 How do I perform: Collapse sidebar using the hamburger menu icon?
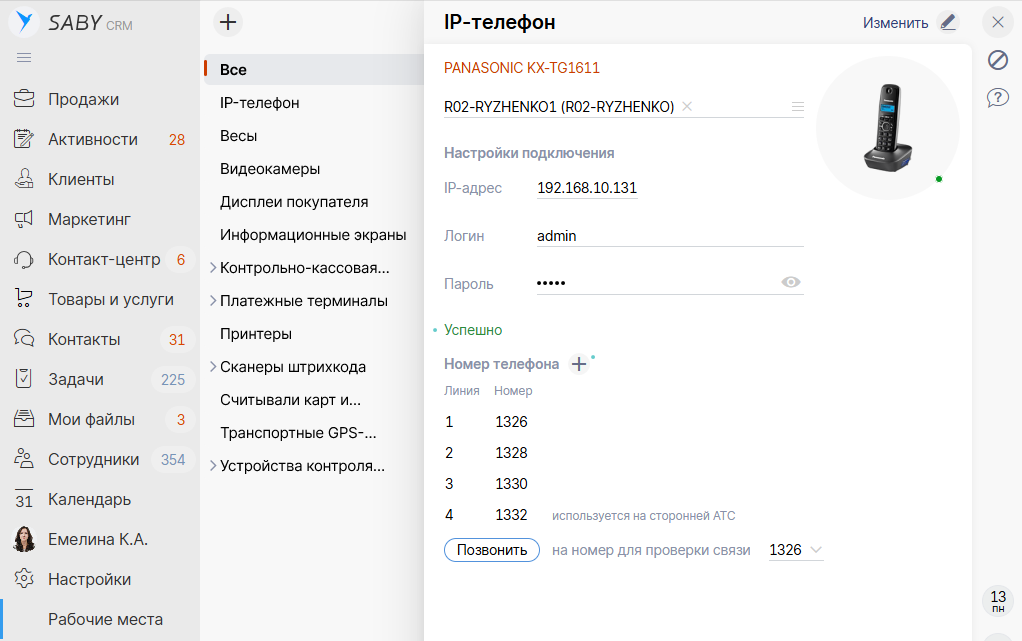(x=24, y=58)
